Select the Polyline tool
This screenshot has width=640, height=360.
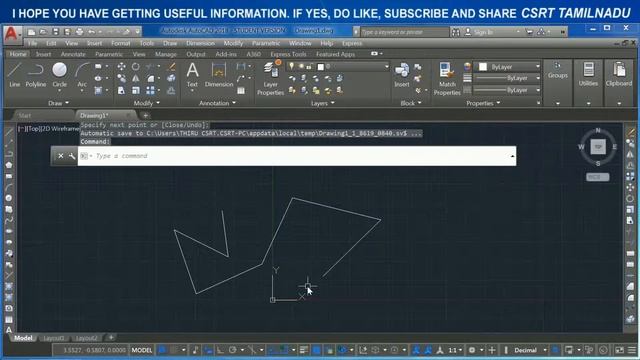point(36,75)
